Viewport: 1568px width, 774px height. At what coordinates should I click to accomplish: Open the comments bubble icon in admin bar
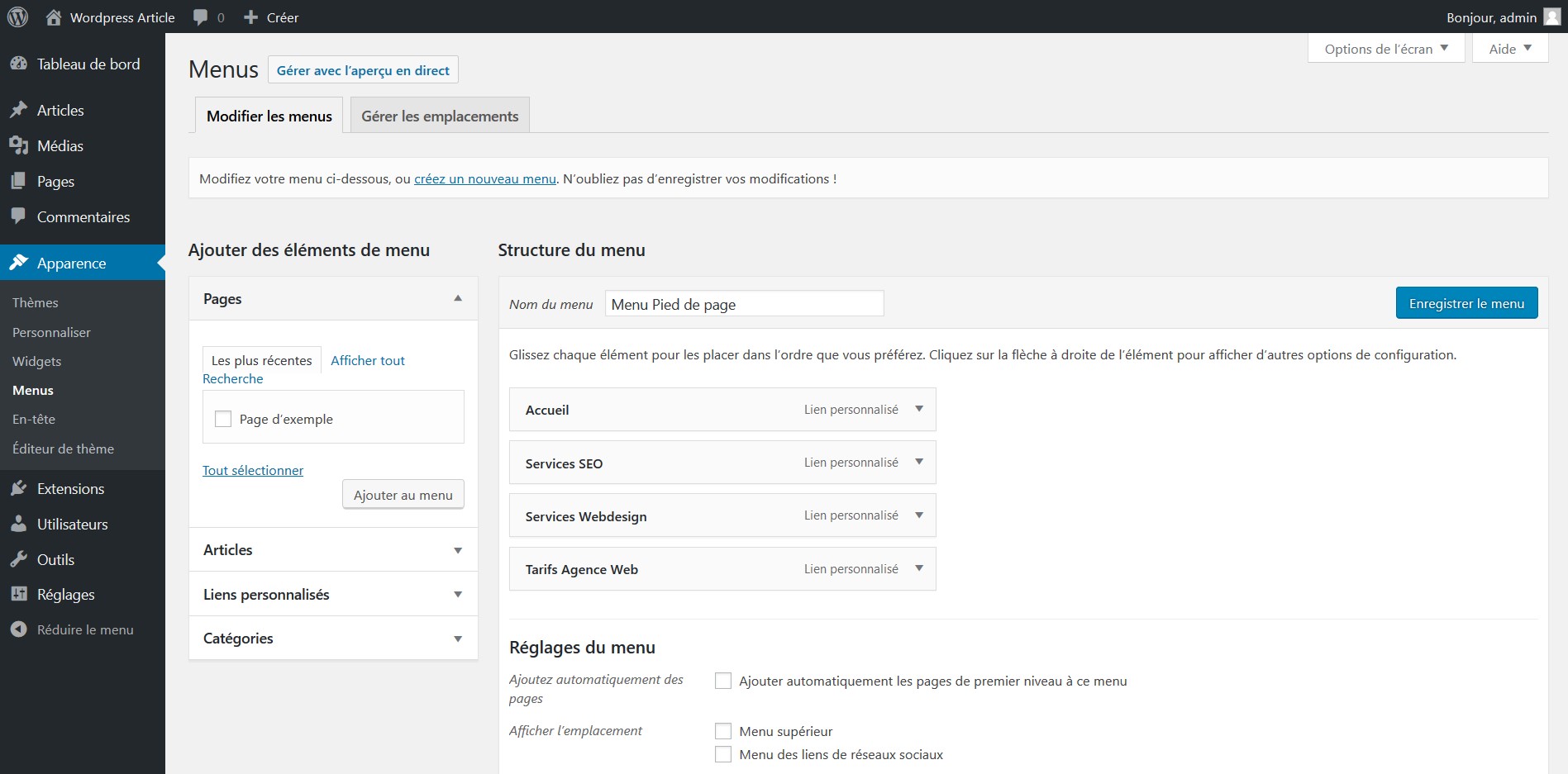(200, 17)
